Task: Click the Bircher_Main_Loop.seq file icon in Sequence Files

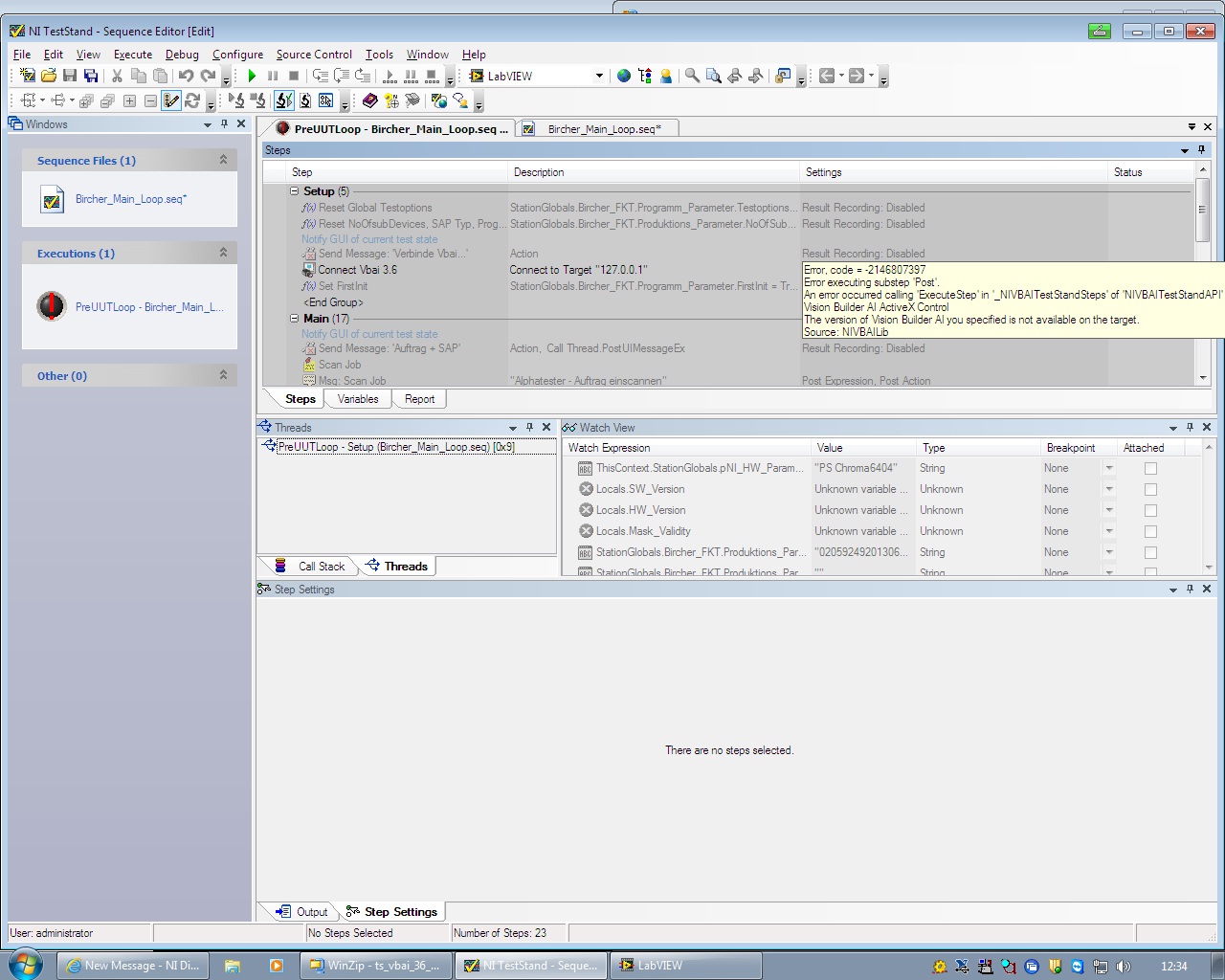Action: (x=52, y=200)
